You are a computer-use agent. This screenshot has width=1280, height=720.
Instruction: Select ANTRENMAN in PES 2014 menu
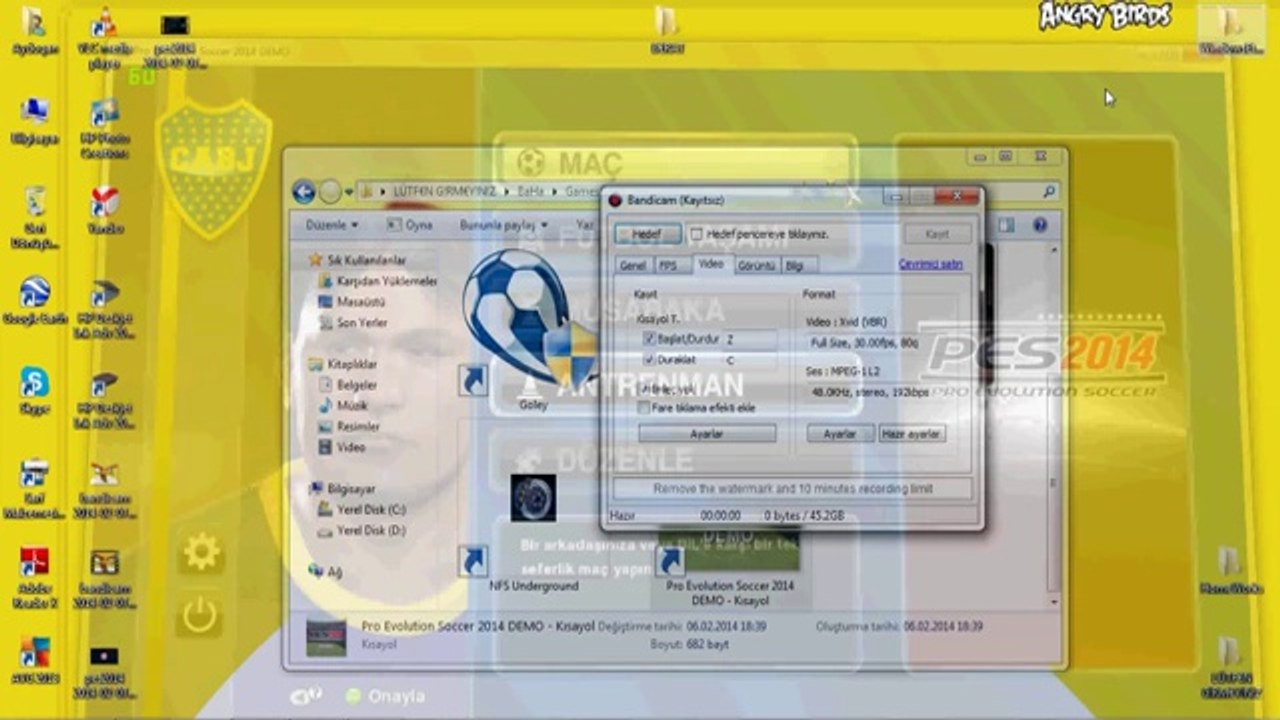(x=676, y=385)
